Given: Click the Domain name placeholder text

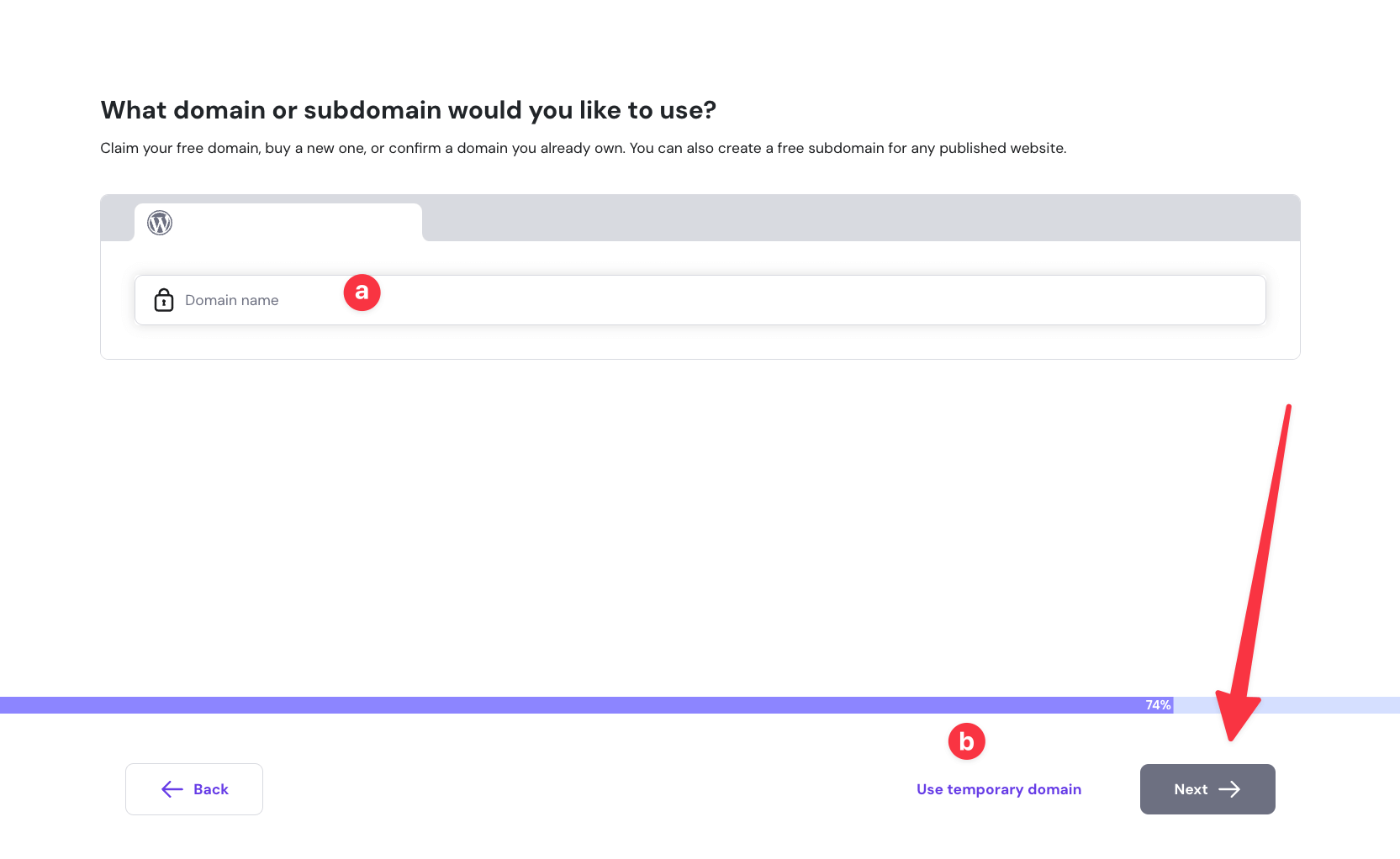Looking at the screenshot, I should [231, 300].
